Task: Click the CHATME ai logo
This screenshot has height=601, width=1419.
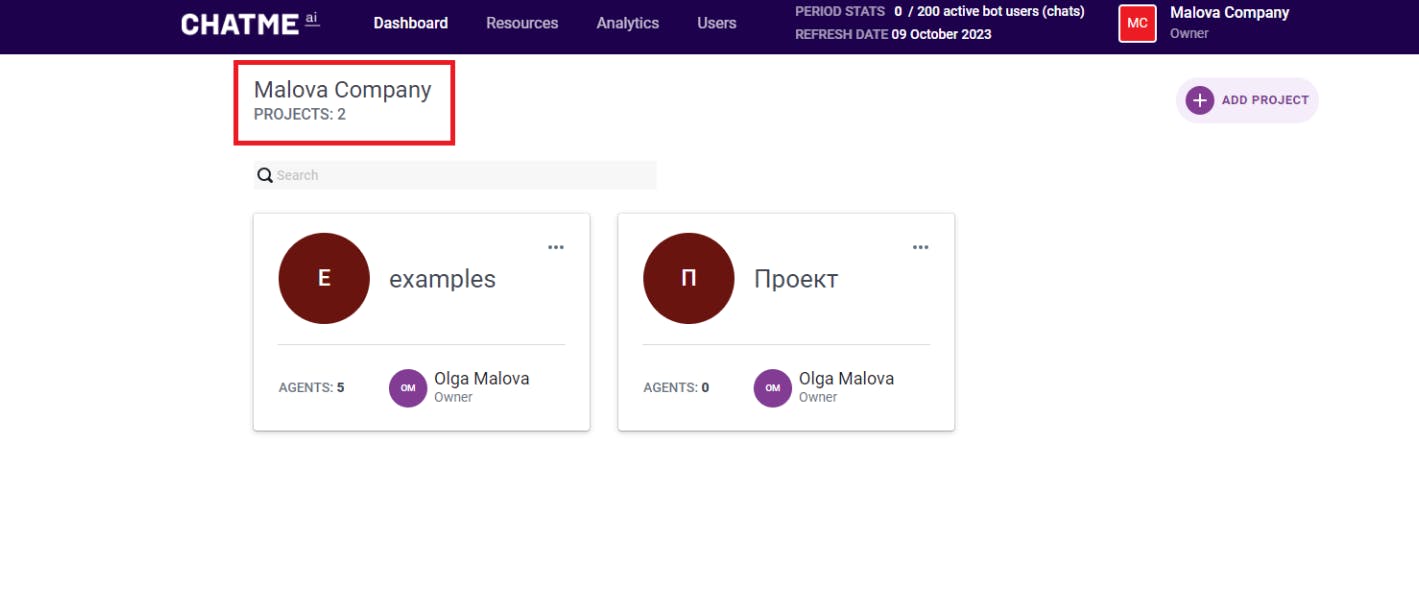Action: click(x=250, y=23)
